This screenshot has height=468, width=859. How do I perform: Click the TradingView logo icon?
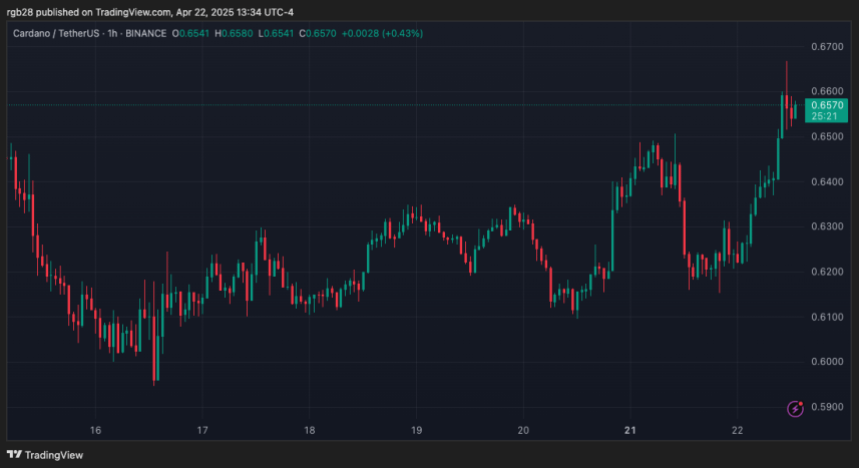point(16,455)
